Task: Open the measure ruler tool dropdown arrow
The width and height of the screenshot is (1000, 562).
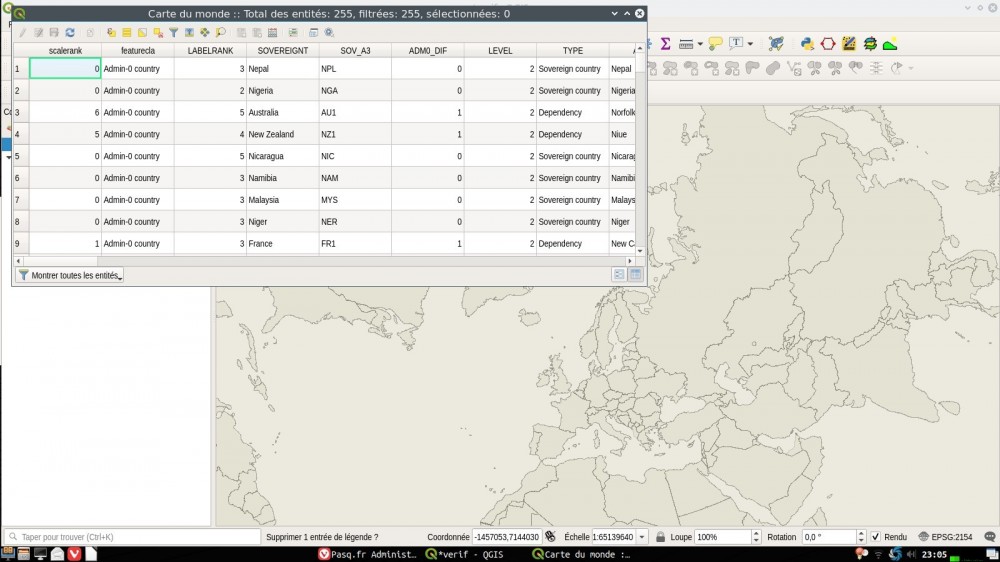Action: [x=700, y=44]
